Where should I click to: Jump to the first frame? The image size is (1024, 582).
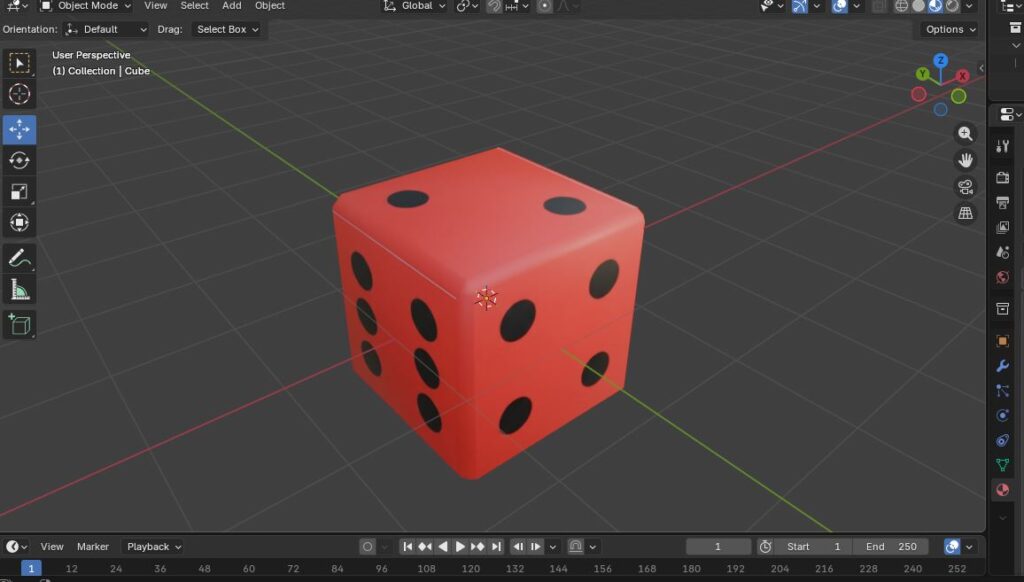408,547
